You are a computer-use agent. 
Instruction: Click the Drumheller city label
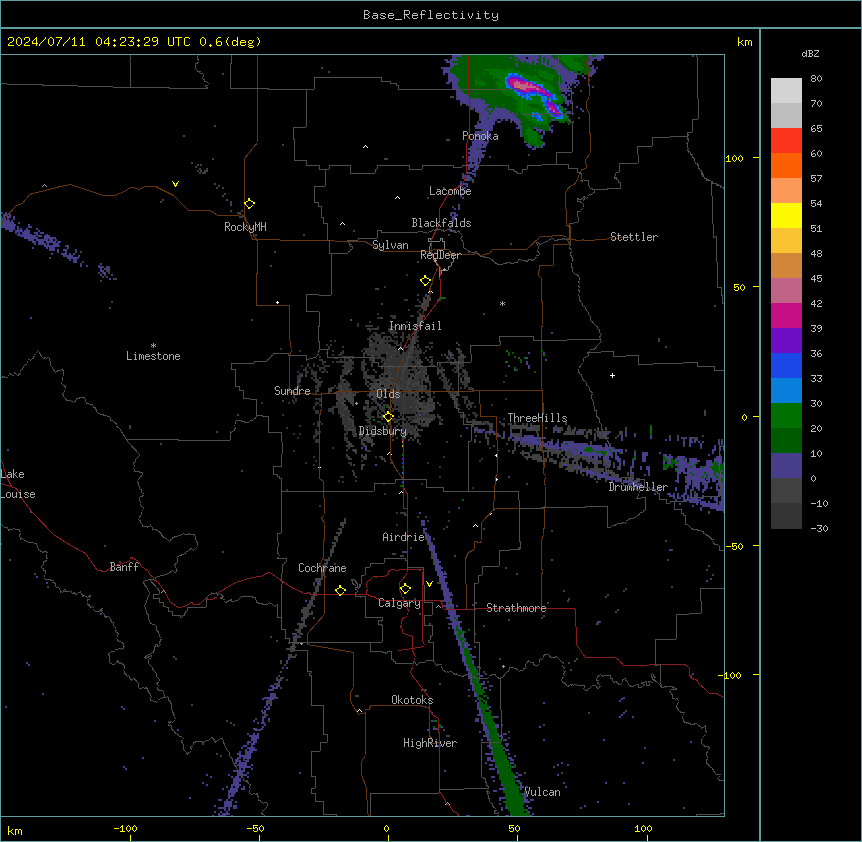pos(638,487)
